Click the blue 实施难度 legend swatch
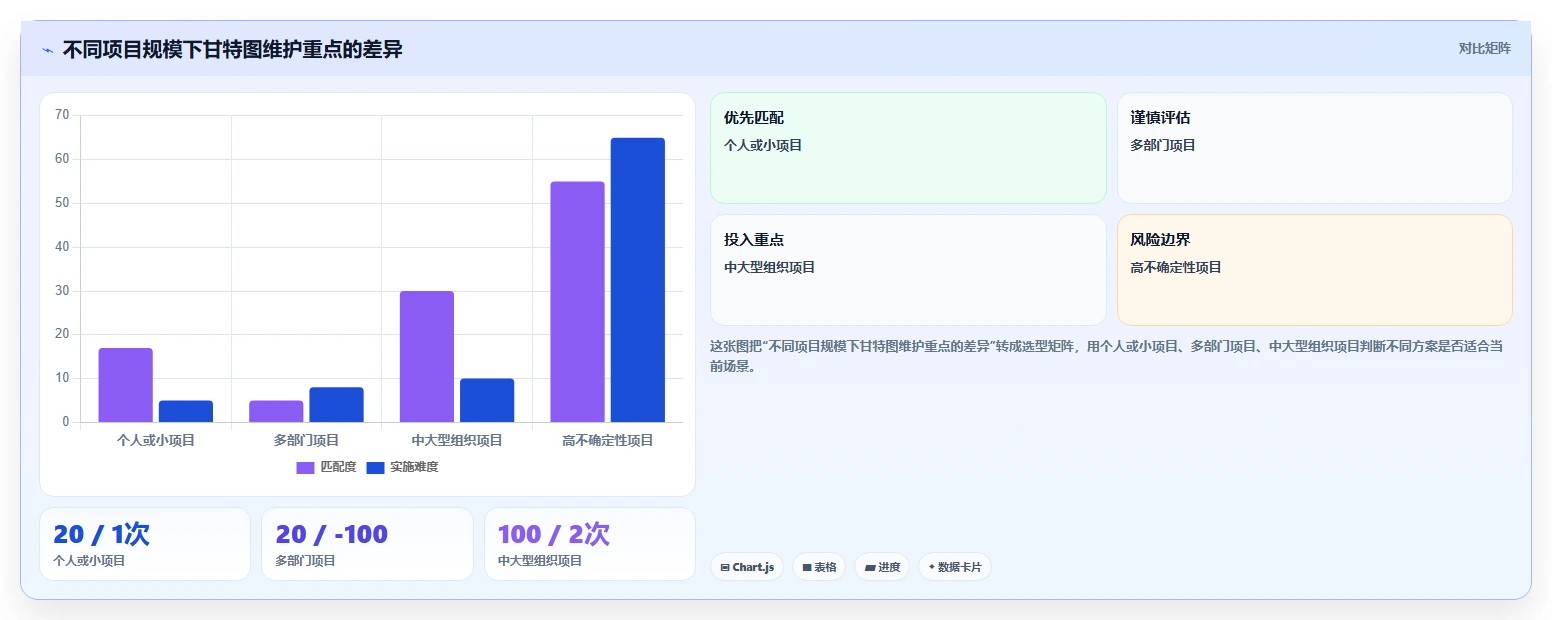1552x620 pixels. [375, 468]
